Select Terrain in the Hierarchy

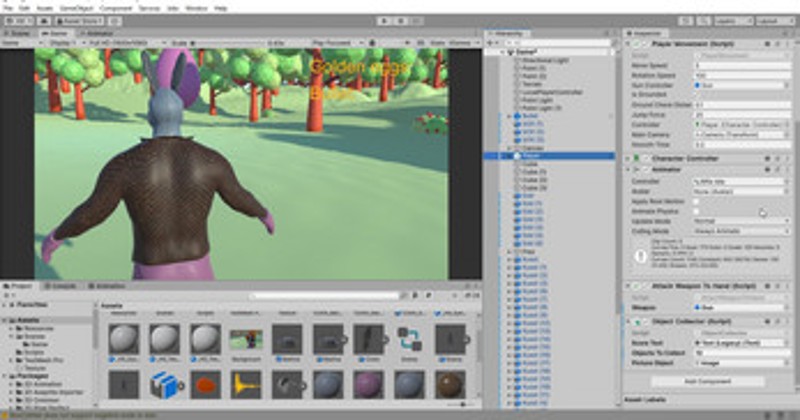coord(531,84)
